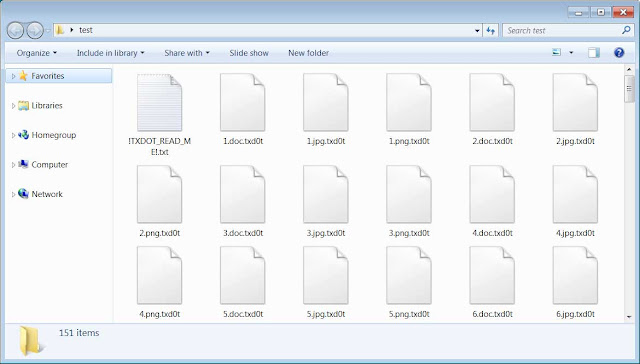Click the Back navigation arrow

click(16, 30)
